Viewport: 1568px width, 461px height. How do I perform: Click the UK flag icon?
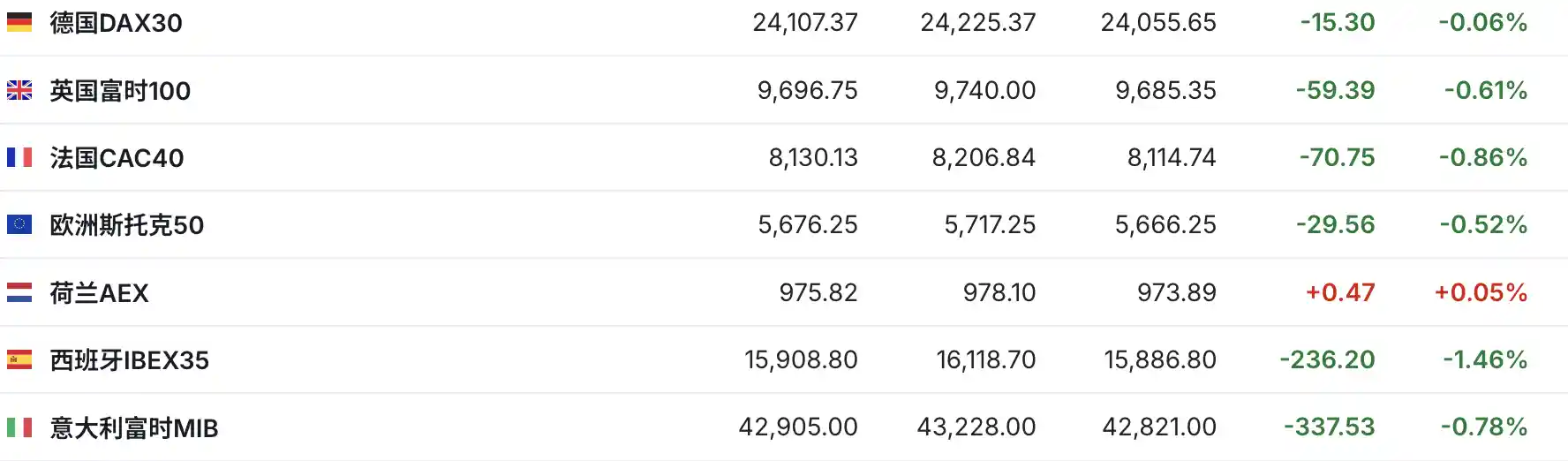(19, 90)
